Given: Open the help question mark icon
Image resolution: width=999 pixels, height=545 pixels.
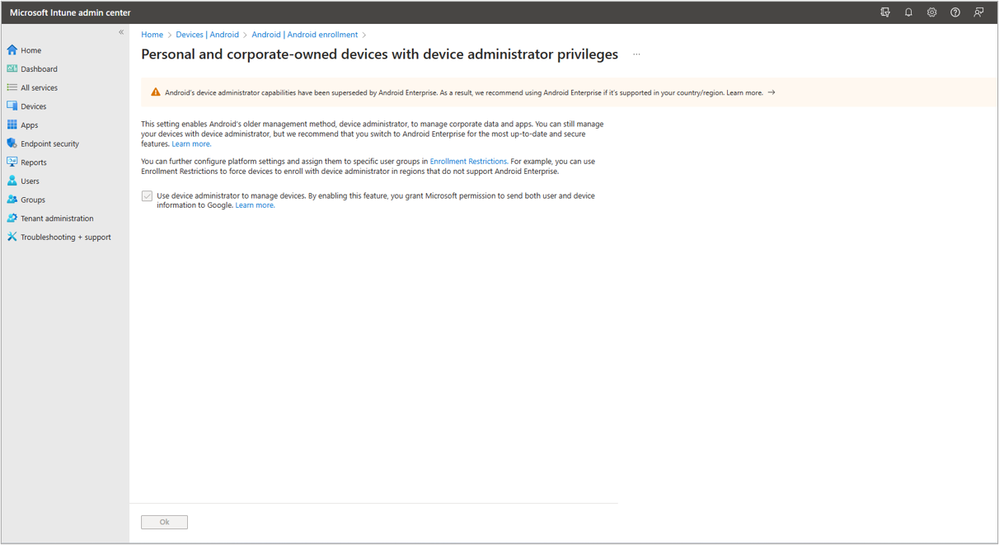Looking at the screenshot, I should [x=955, y=12].
